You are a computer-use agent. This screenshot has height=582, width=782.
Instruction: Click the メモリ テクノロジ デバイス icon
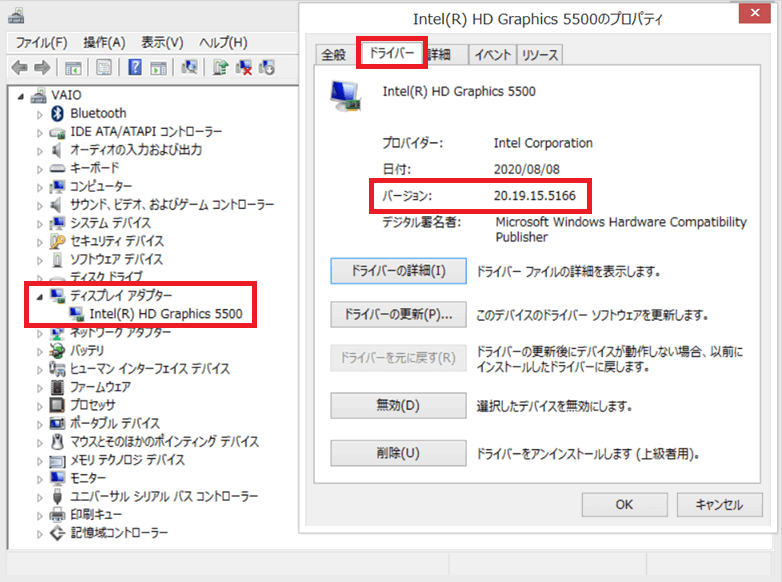coord(57,460)
